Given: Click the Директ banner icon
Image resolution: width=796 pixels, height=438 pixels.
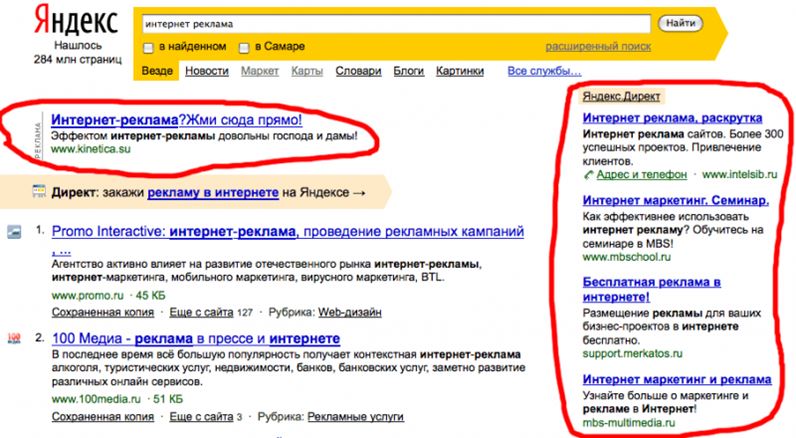Looking at the screenshot, I should click(x=38, y=190).
